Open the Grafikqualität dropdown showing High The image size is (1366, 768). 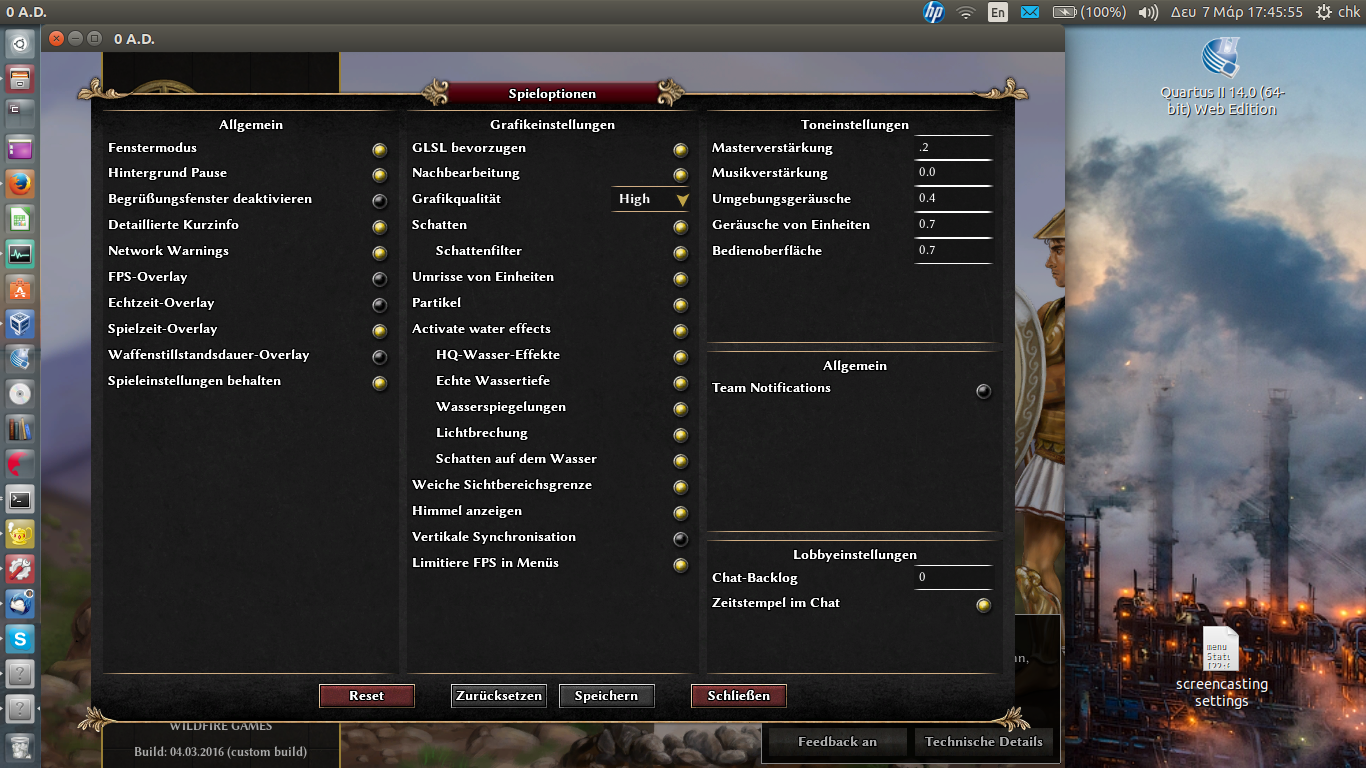651,199
